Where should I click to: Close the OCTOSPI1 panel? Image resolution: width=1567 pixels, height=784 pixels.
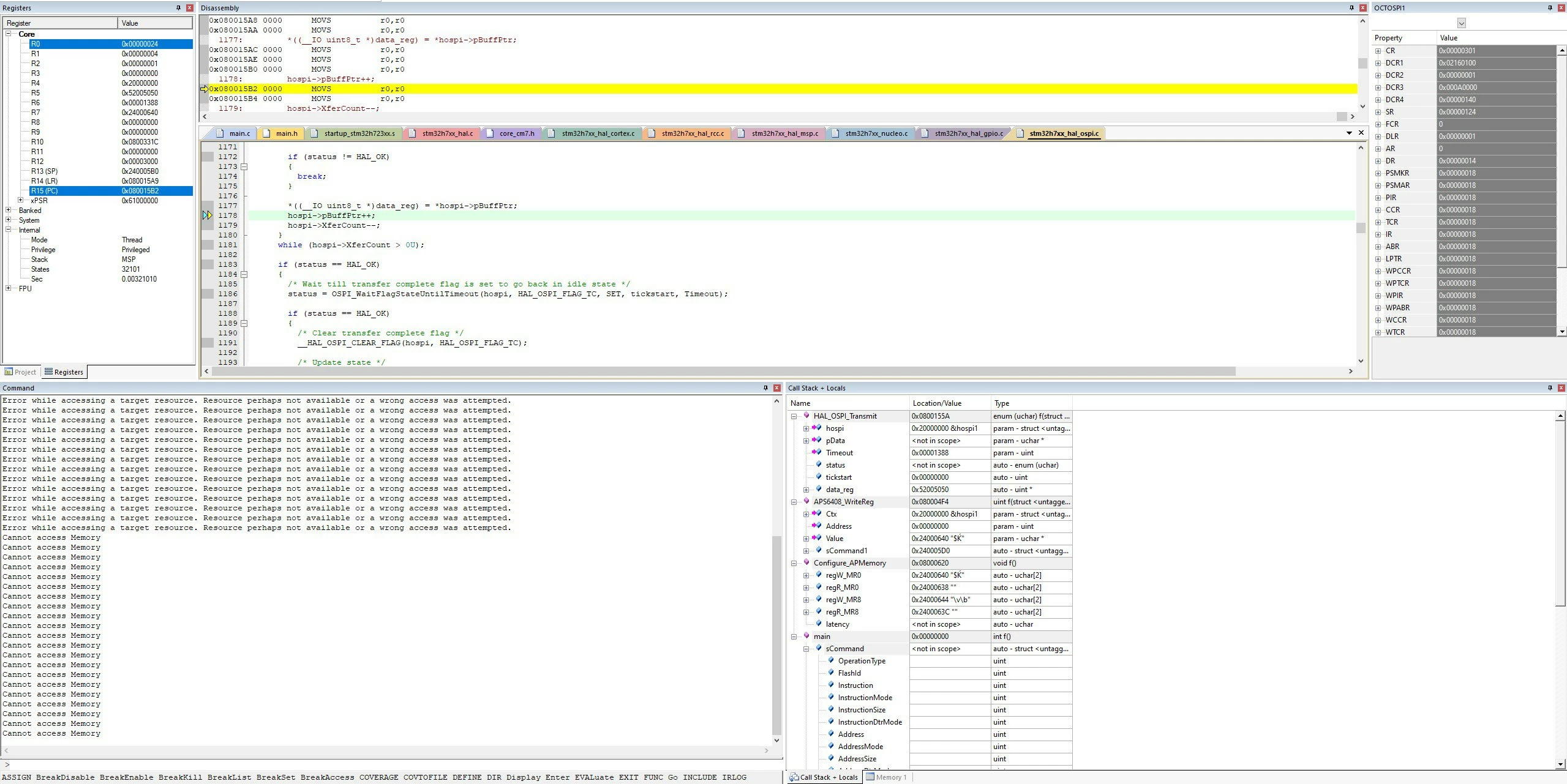tap(1561, 8)
